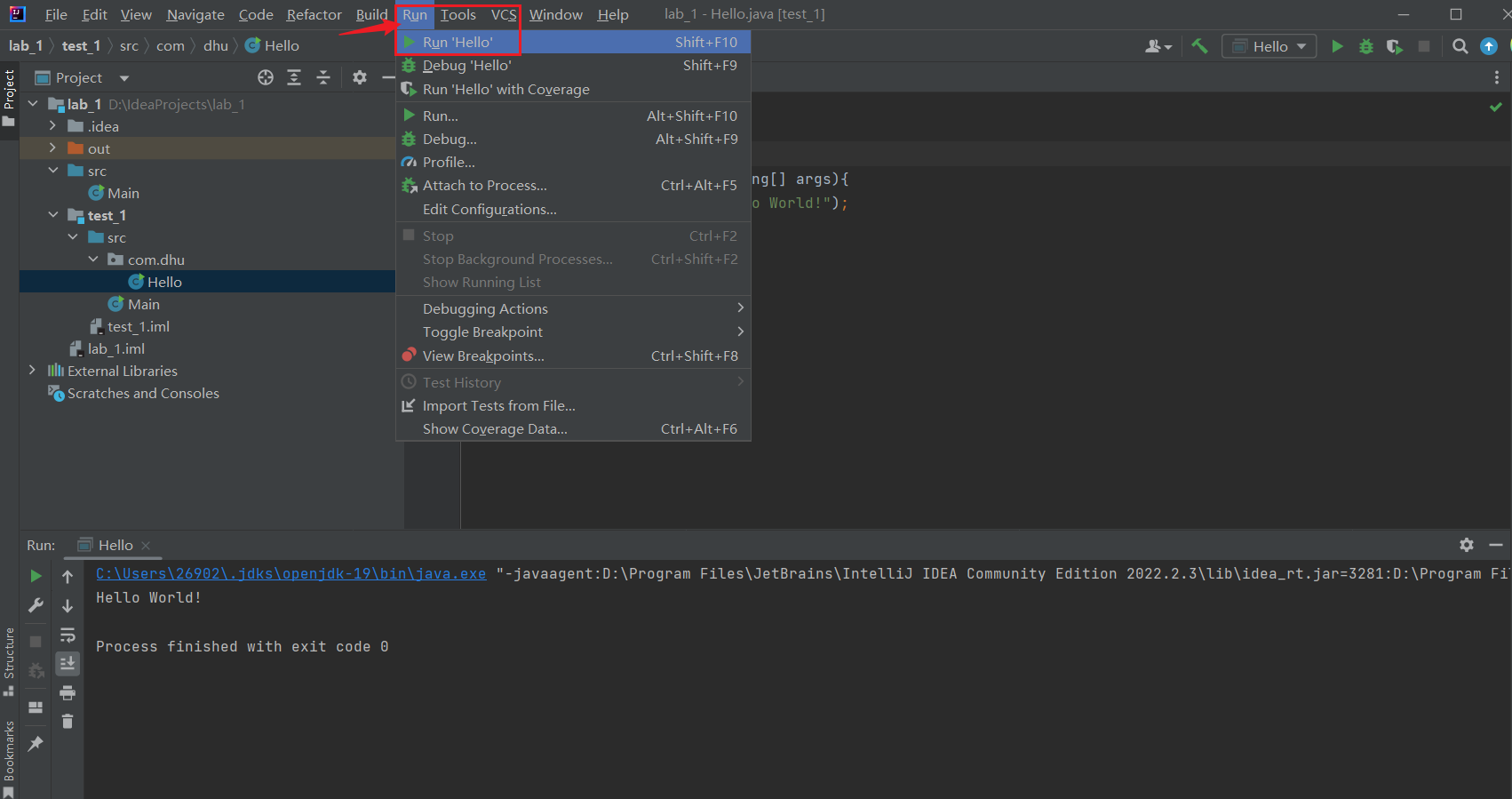The width and height of the screenshot is (1512, 799).
Task: Expand the .idea folder
Action: tap(53, 126)
